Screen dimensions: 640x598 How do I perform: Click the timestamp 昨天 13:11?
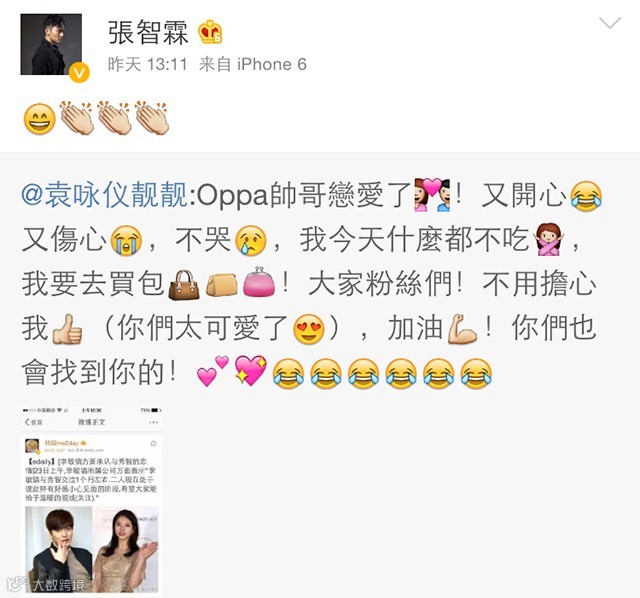[x=147, y=64]
